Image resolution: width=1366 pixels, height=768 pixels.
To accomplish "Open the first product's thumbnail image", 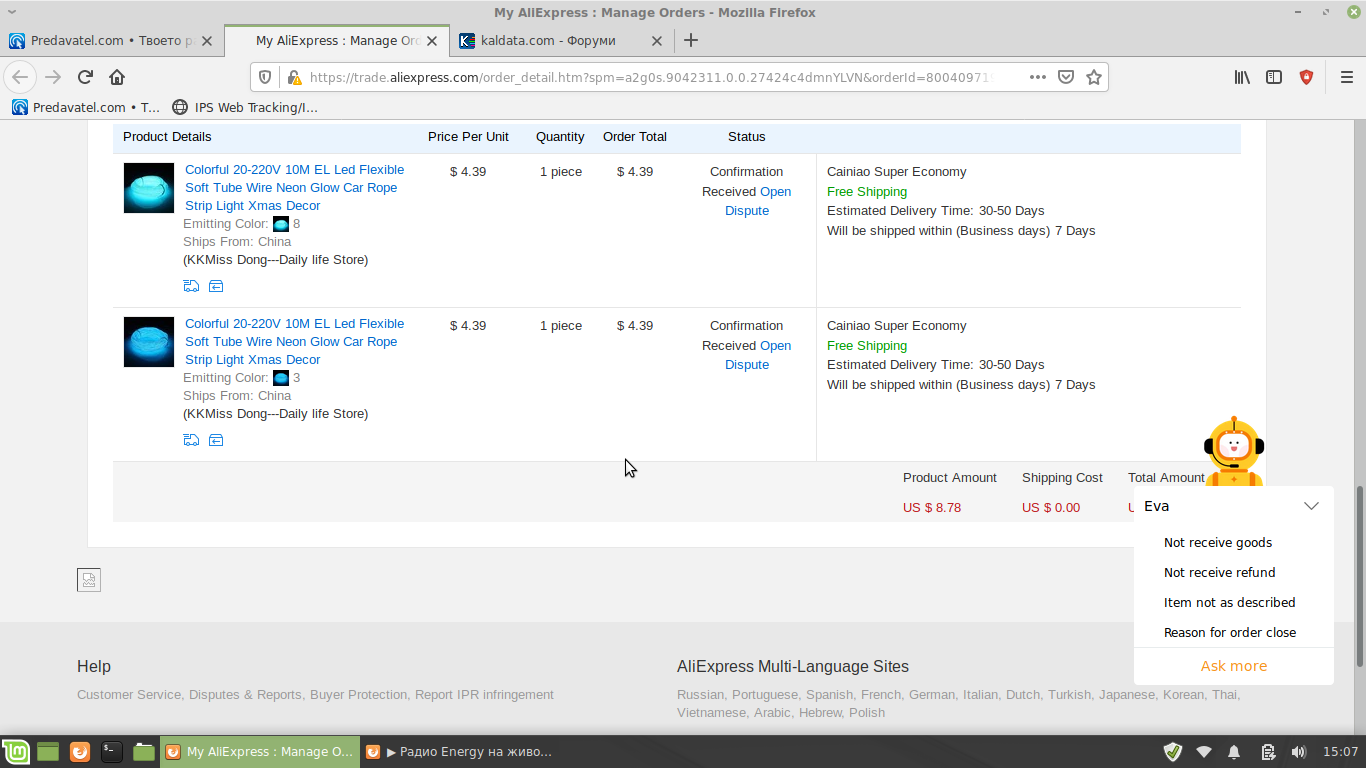I will [149, 188].
